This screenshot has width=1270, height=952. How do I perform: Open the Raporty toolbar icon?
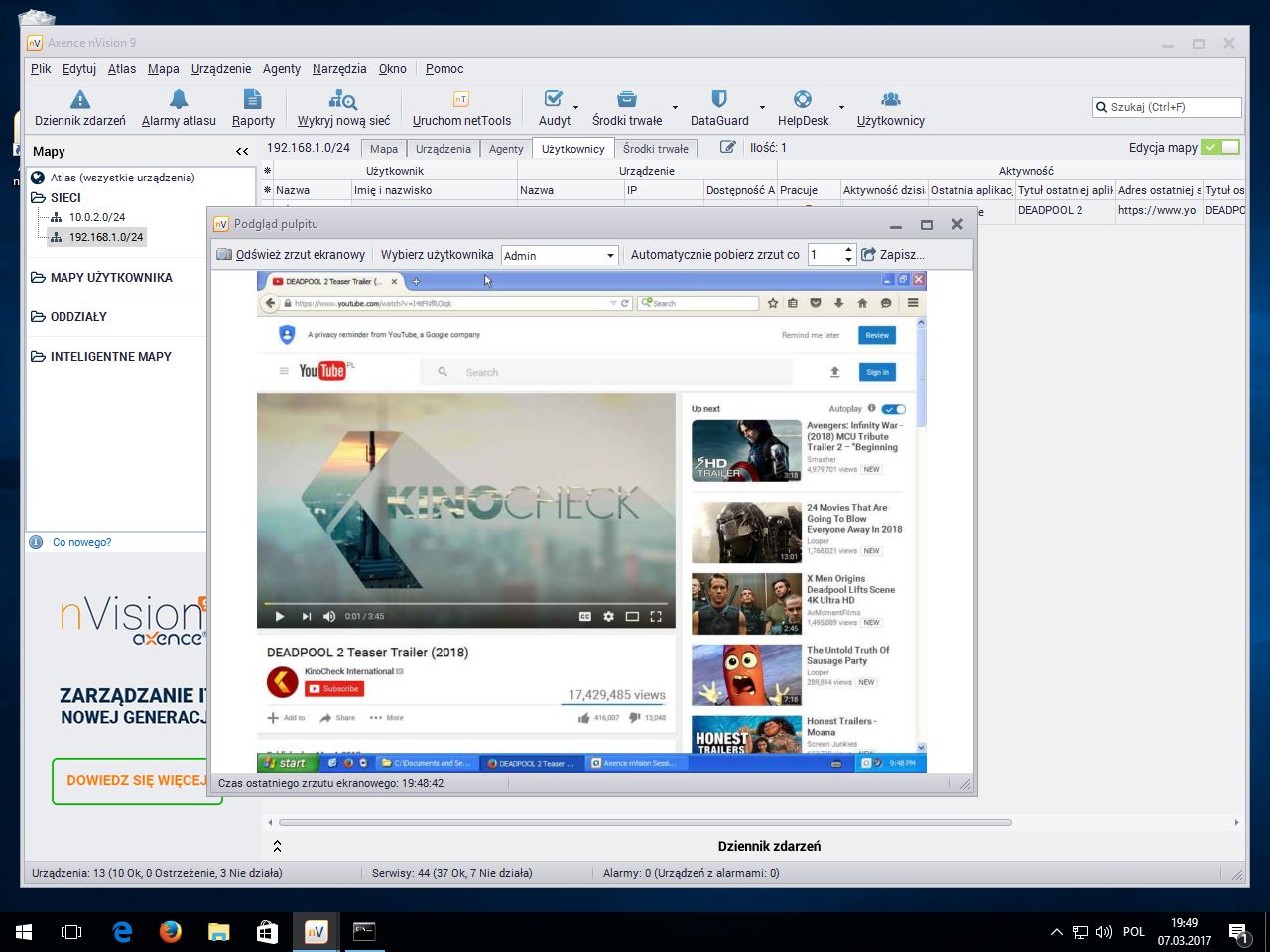tap(253, 99)
